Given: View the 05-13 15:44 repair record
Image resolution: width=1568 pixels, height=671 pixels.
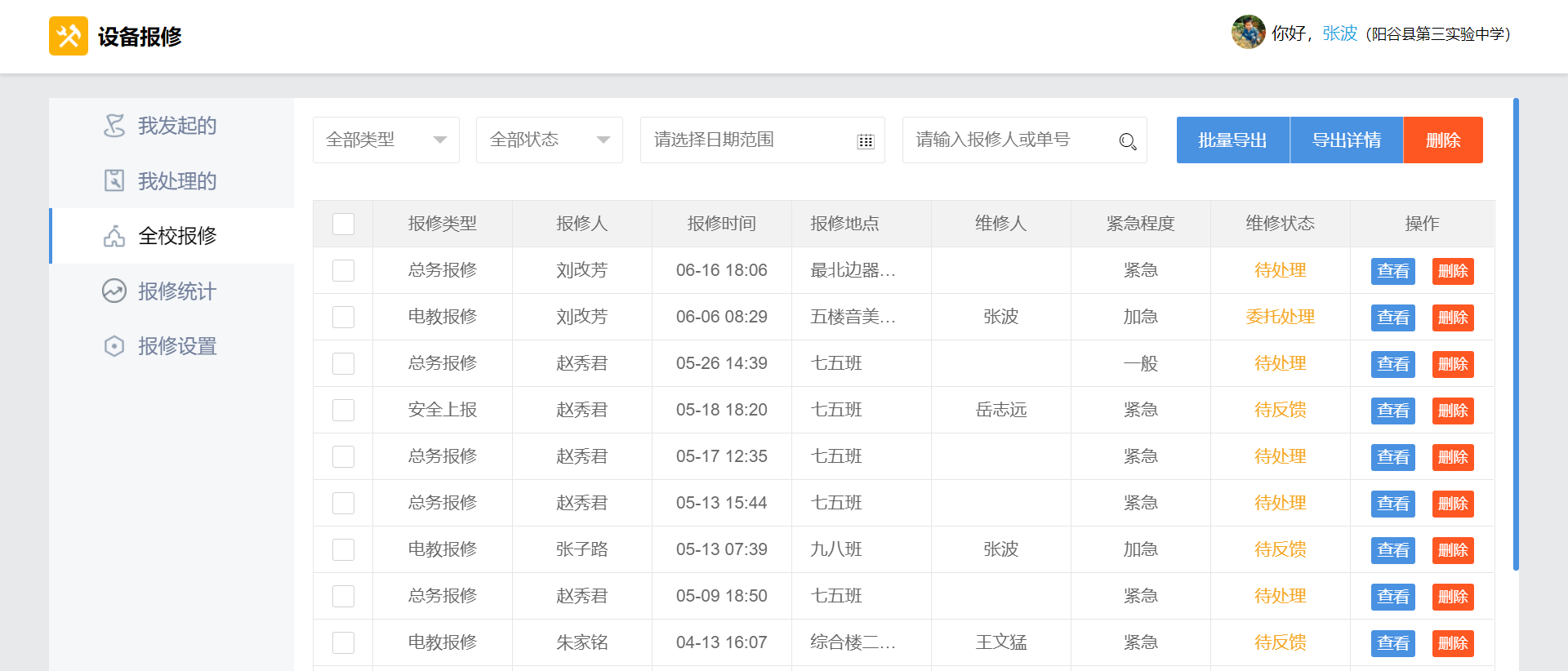Looking at the screenshot, I should click(1393, 504).
